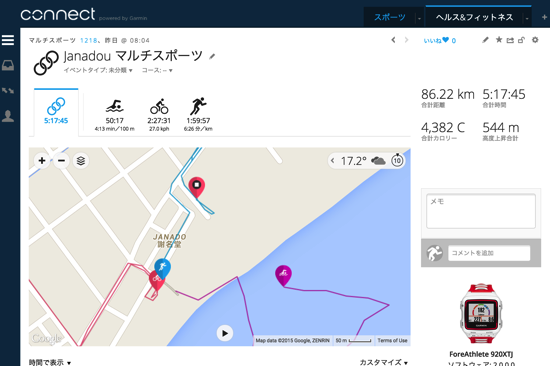Click the 544 m elevation gain value

tap(501, 127)
